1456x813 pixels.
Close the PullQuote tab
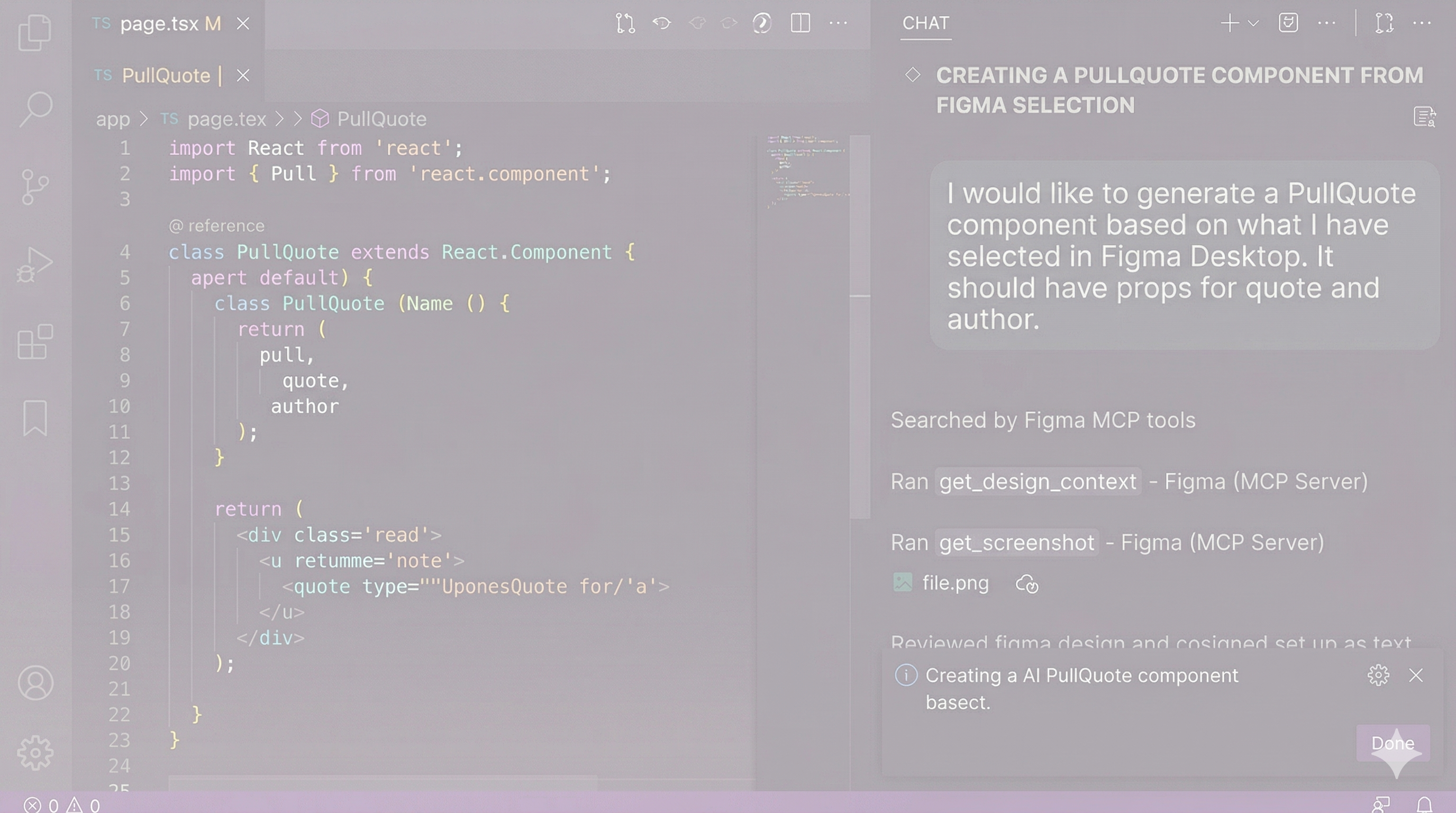point(243,75)
